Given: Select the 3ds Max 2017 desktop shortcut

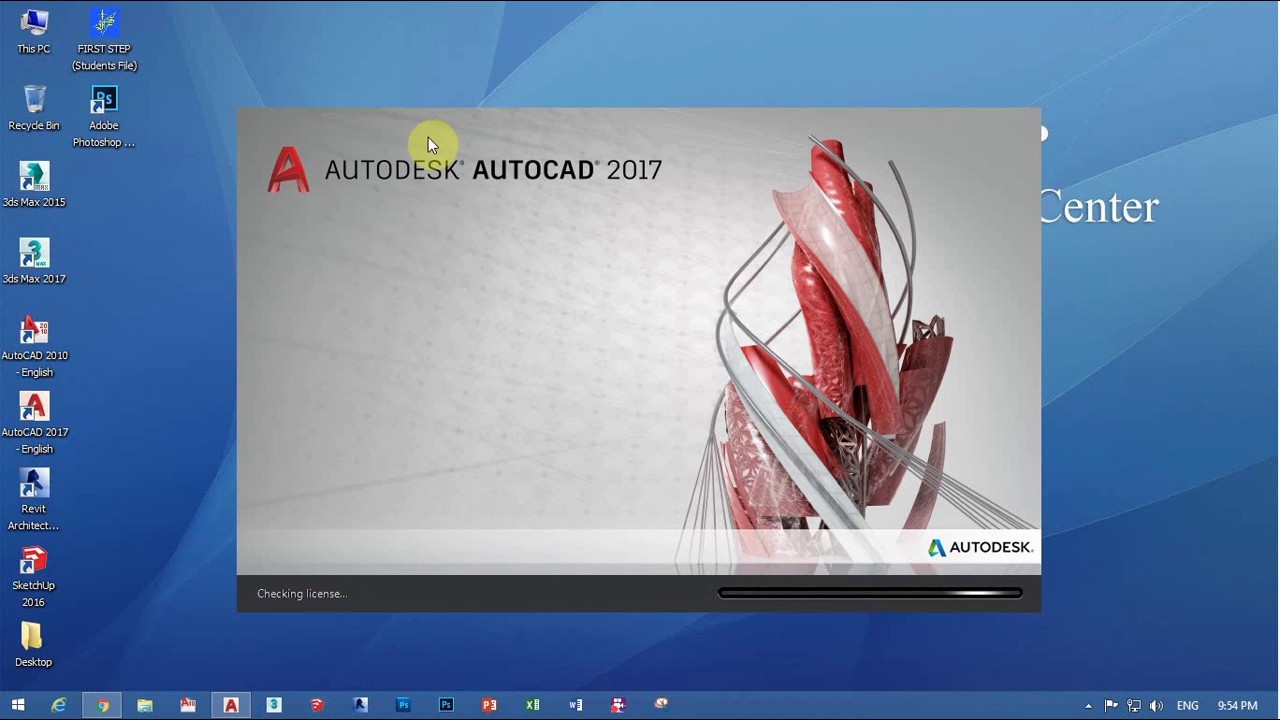Looking at the screenshot, I should pyautogui.click(x=34, y=262).
